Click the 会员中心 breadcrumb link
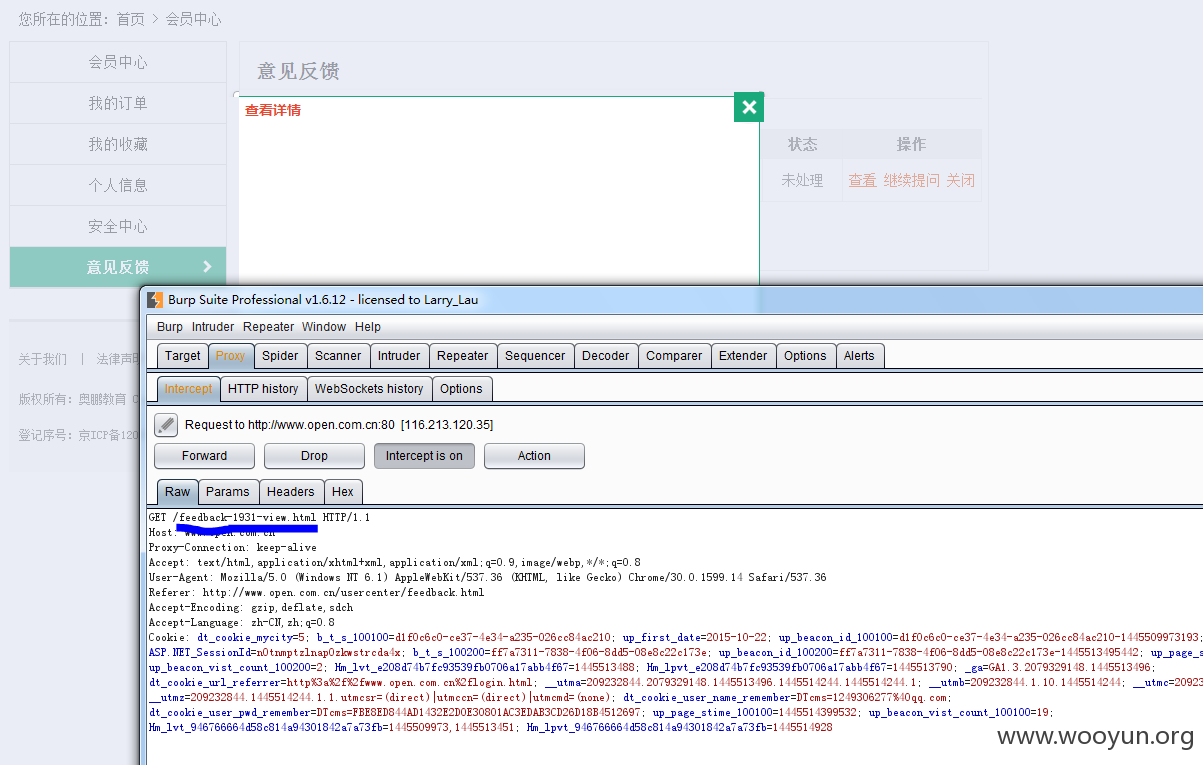This screenshot has width=1203, height=765. click(194, 19)
